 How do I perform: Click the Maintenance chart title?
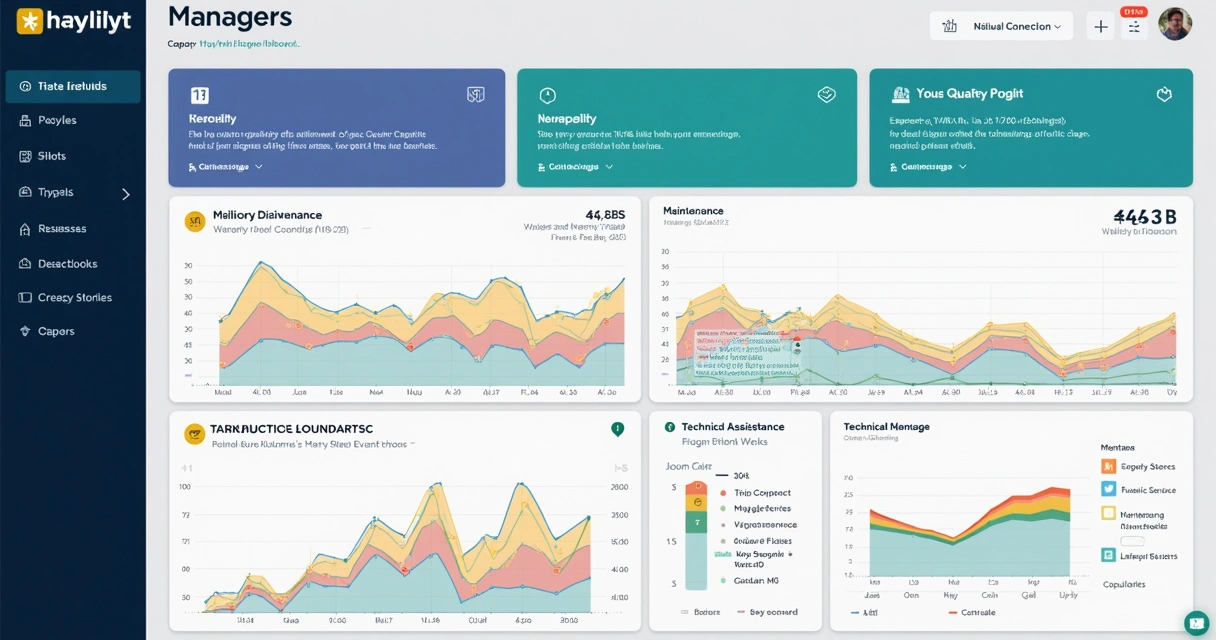tap(693, 211)
